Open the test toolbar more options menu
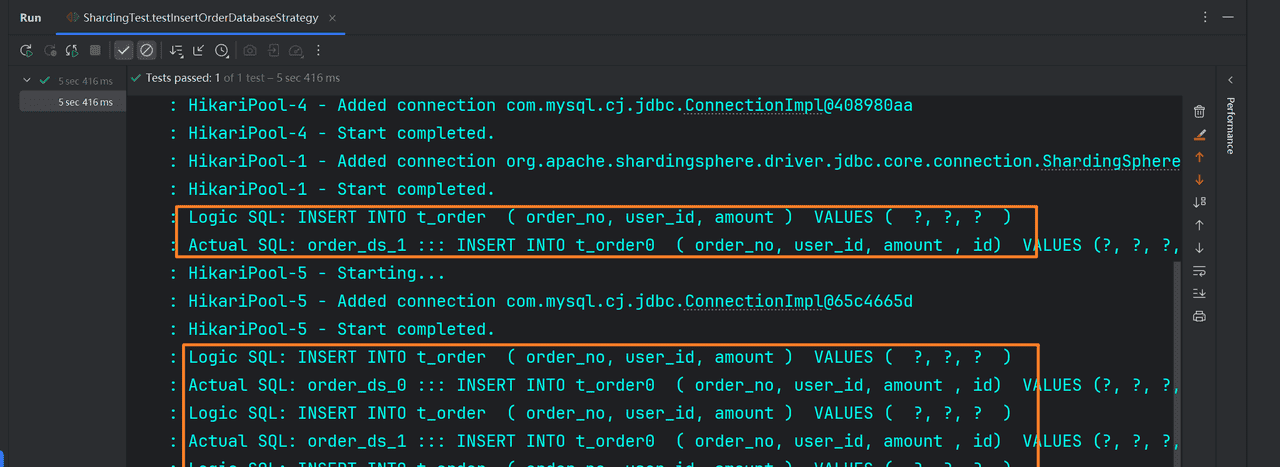Image resolution: width=1280 pixels, height=467 pixels. 319,50
